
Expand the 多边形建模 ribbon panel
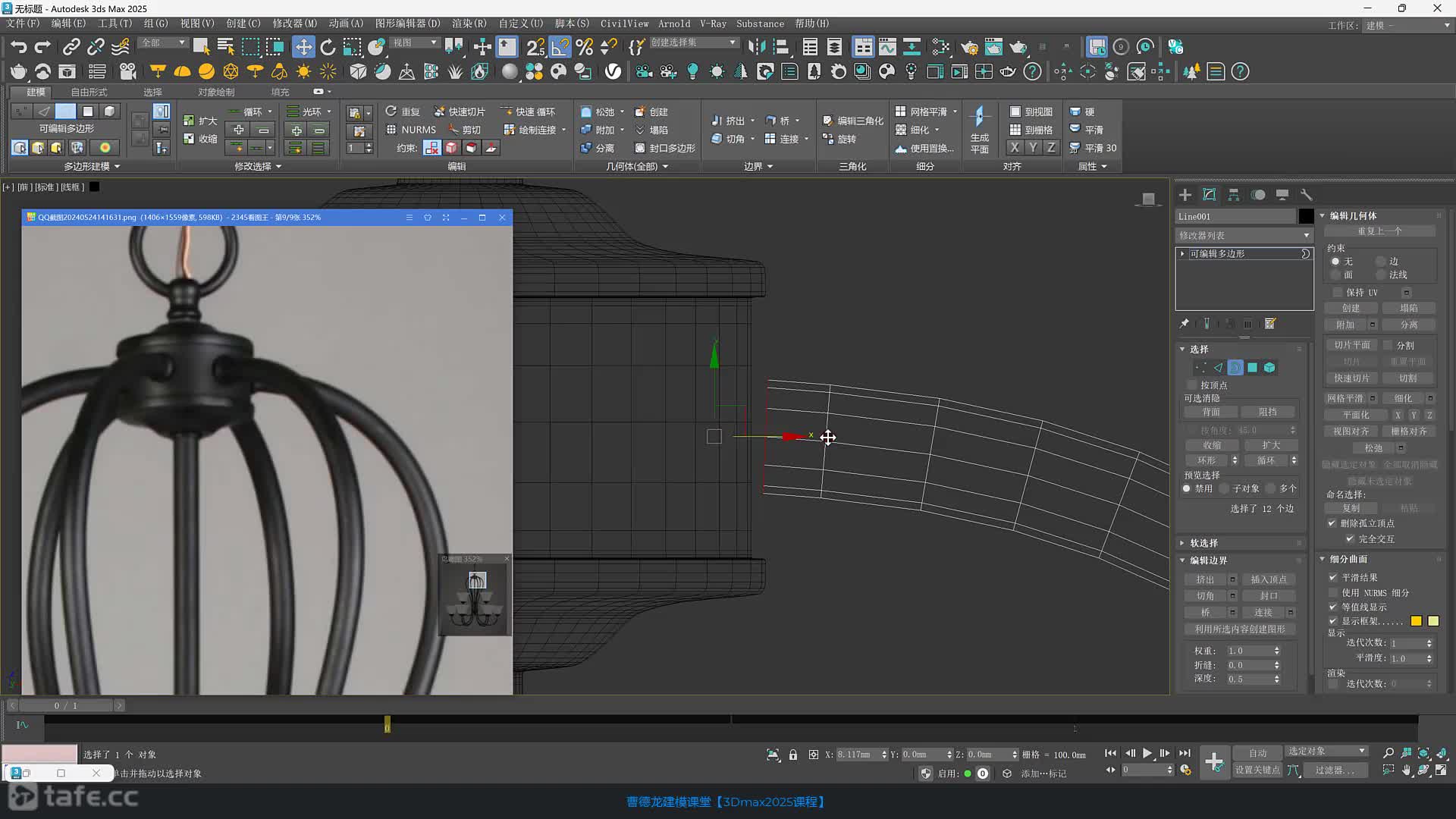pos(92,166)
